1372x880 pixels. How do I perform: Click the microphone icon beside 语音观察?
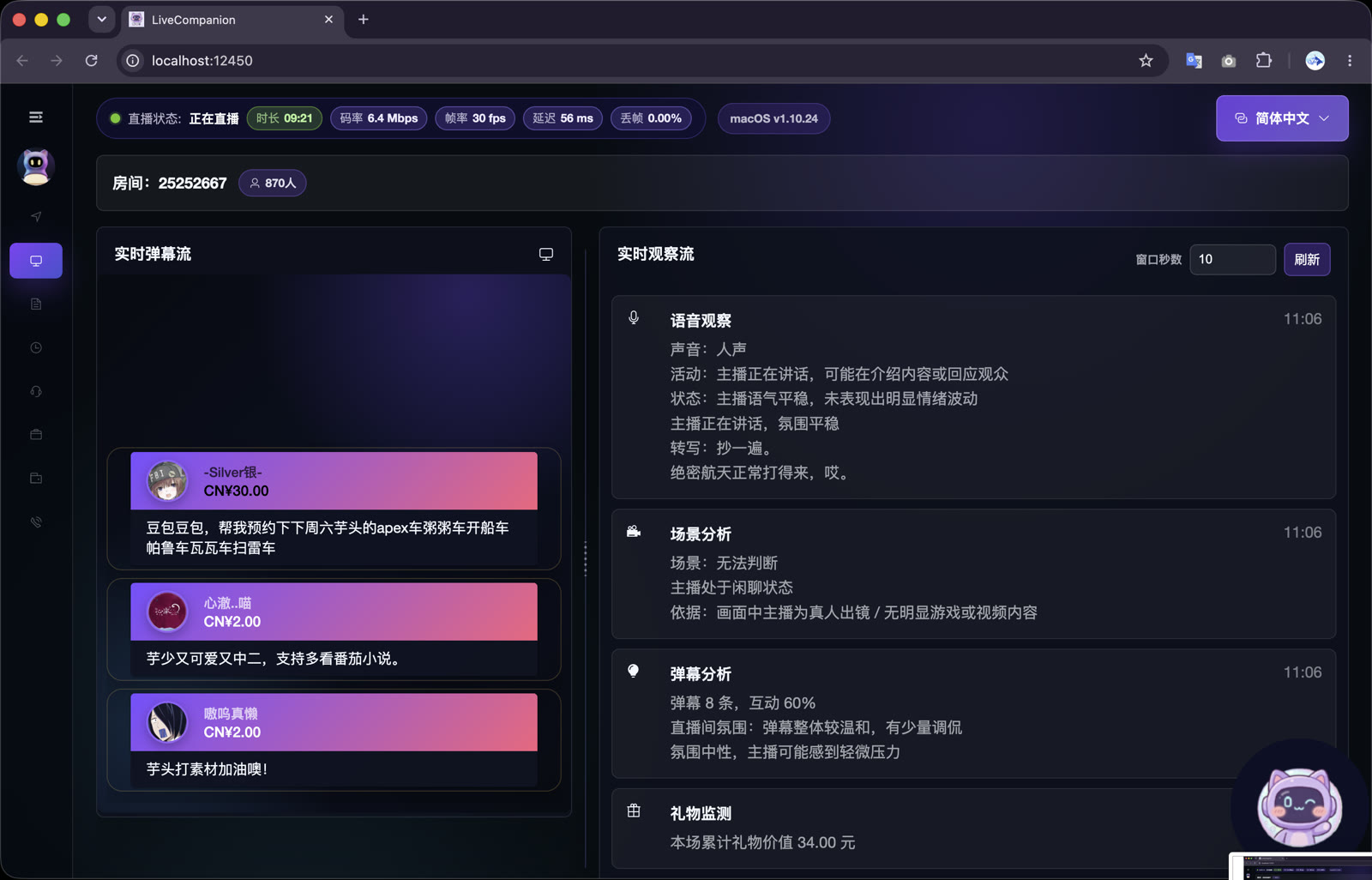(x=634, y=318)
